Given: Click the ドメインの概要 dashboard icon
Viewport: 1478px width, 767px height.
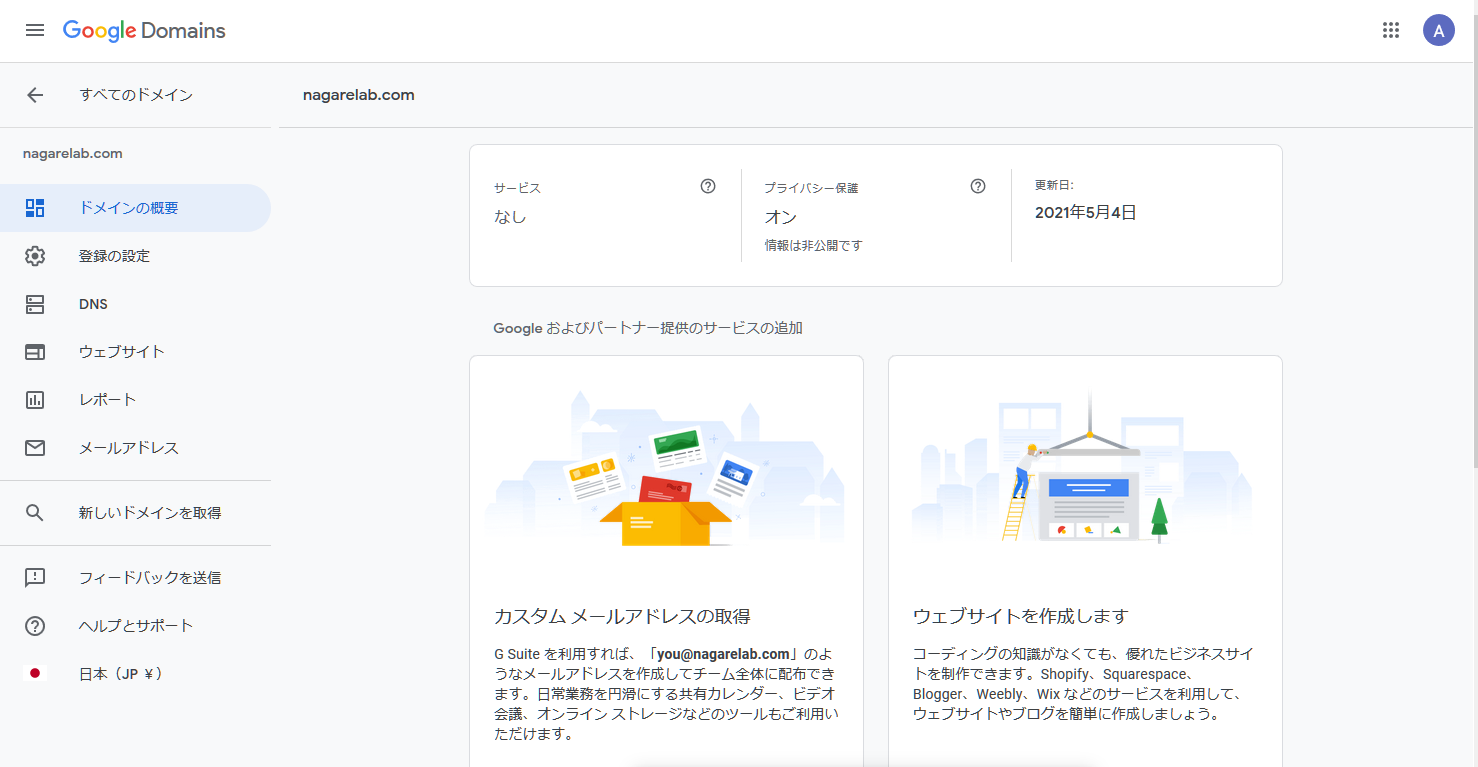Looking at the screenshot, I should (35, 208).
